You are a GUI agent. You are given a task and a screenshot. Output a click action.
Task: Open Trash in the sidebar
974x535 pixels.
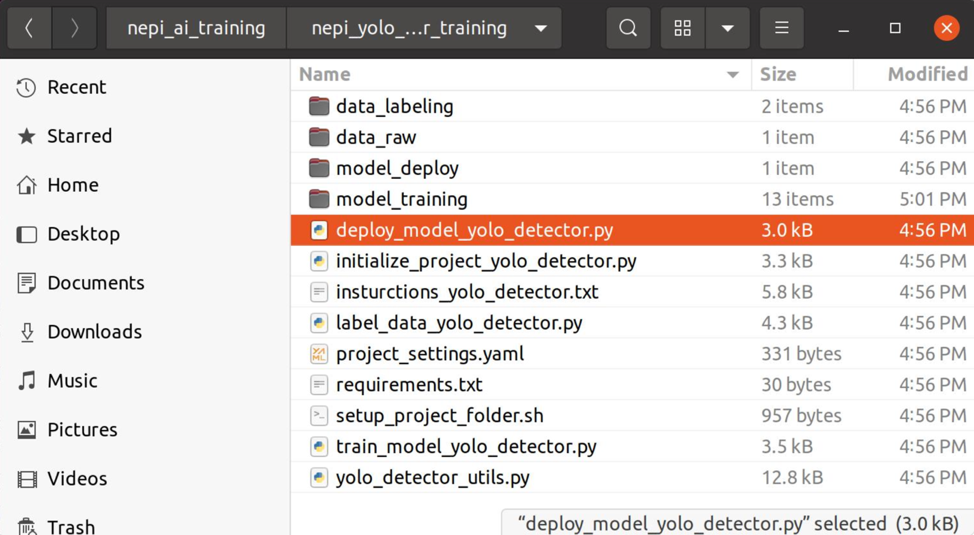(70, 526)
